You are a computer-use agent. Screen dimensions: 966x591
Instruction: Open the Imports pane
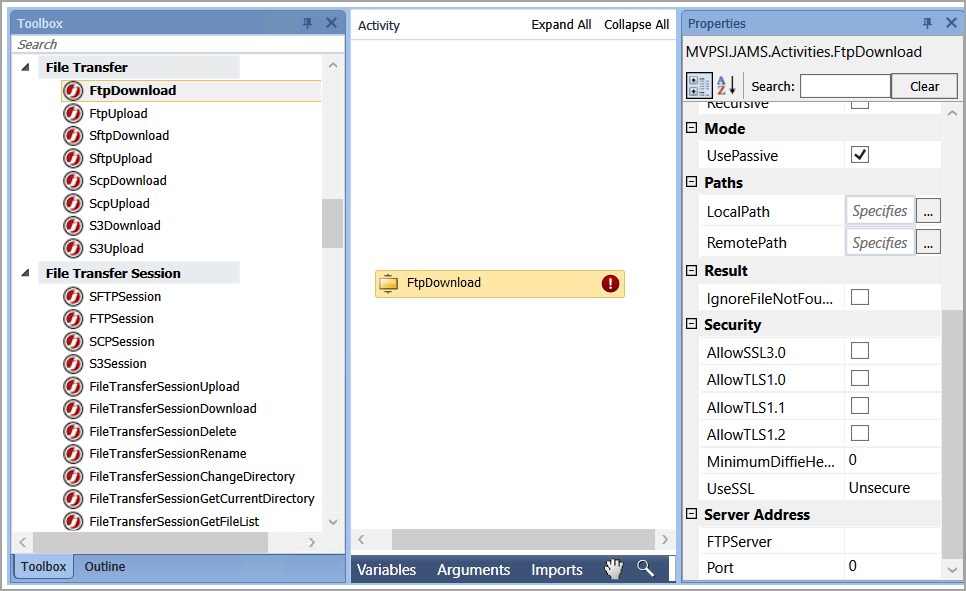[x=556, y=569]
